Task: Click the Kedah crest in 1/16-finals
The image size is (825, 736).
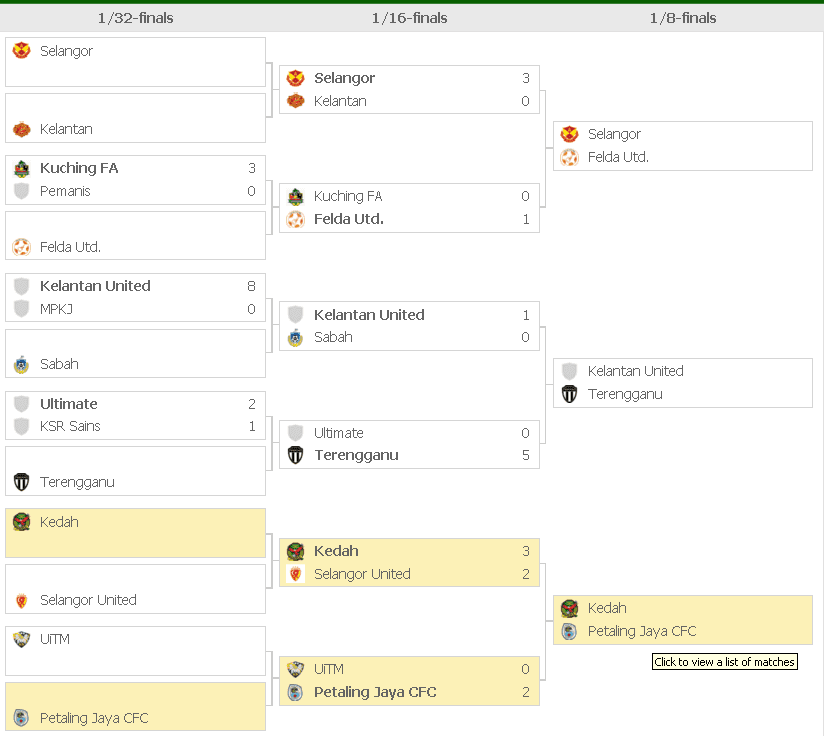Action: click(x=295, y=551)
